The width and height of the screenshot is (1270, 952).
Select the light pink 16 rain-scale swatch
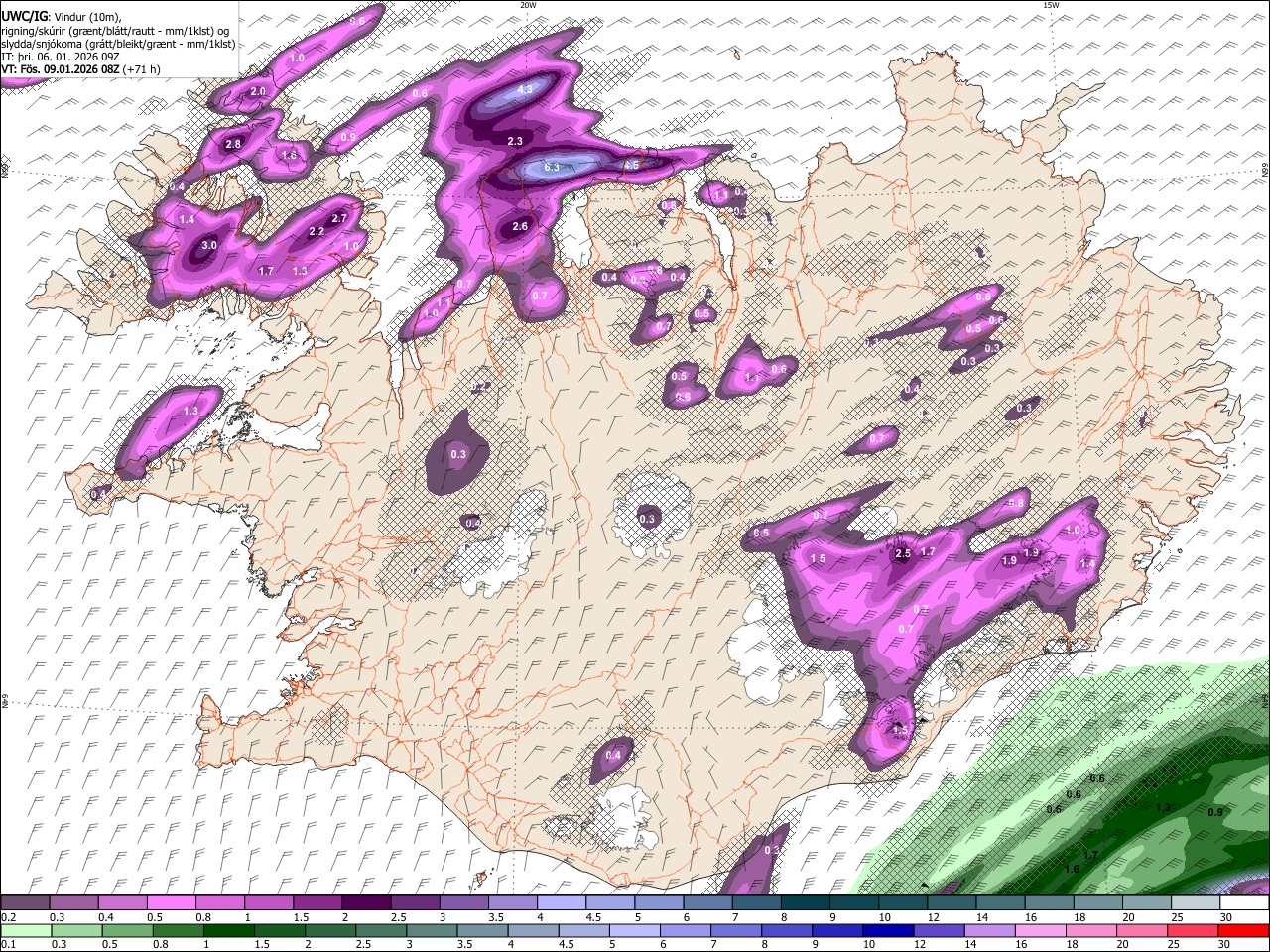(1042, 931)
